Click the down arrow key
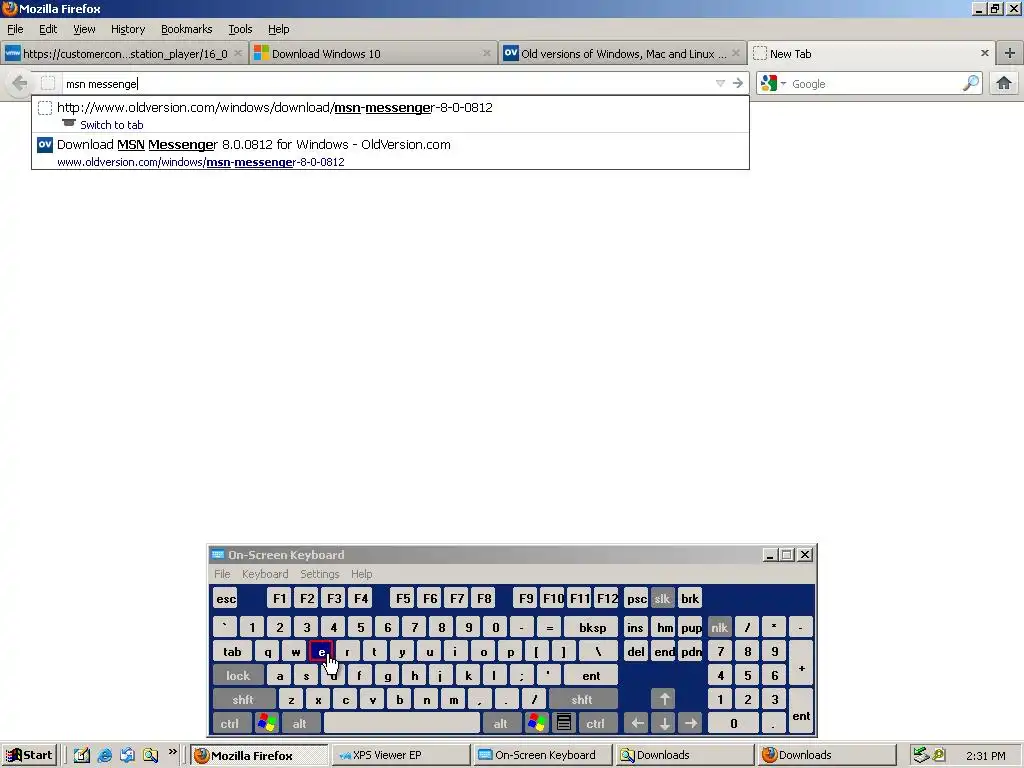The height and width of the screenshot is (768, 1024). pyautogui.click(x=664, y=724)
